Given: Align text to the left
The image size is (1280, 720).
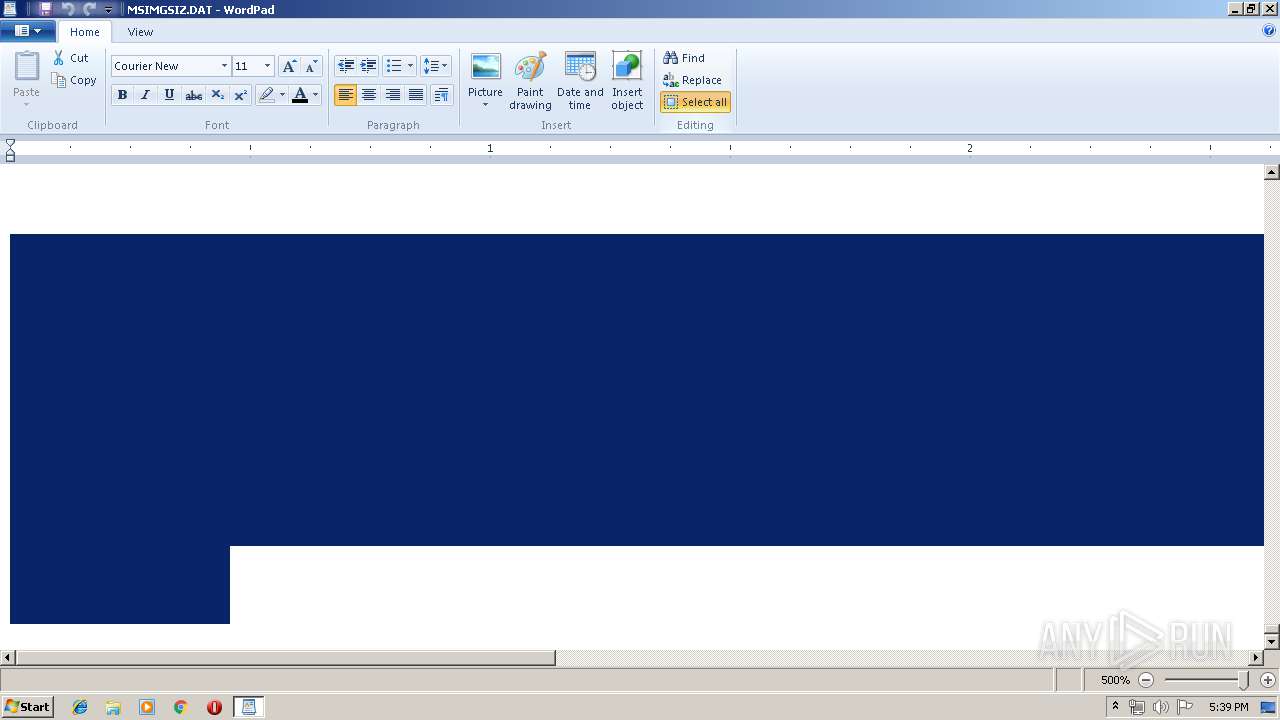Looking at the screenshot, I should pyautogui.click(x=346, y=95).
